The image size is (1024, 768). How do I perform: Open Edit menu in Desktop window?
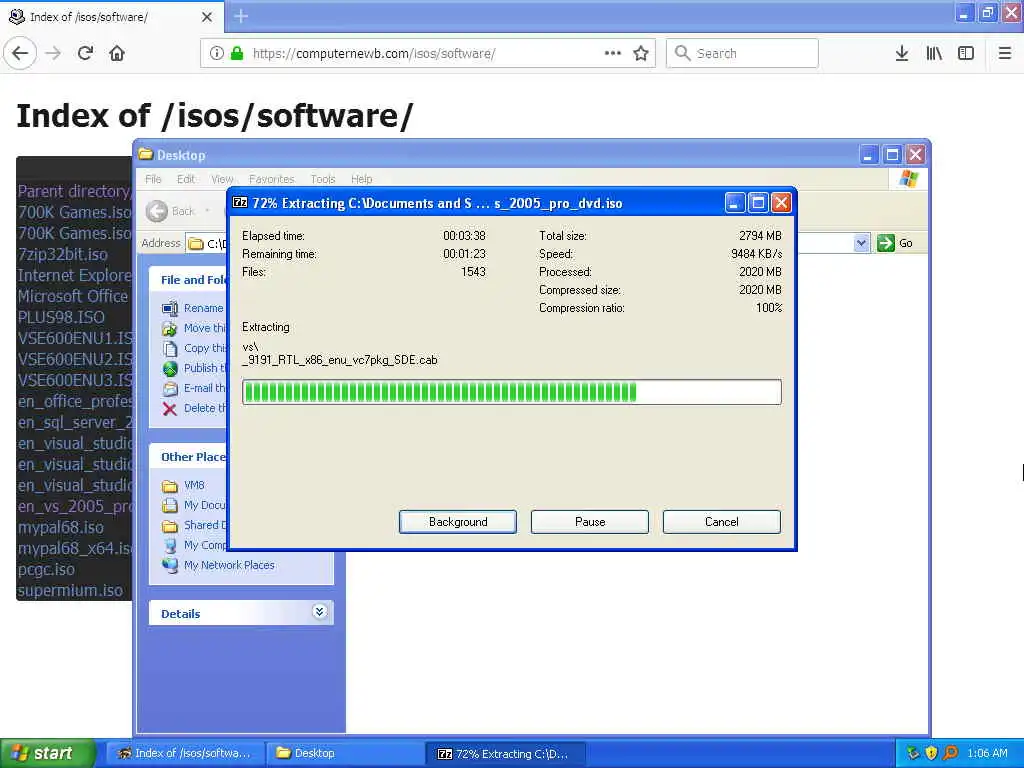185,179
